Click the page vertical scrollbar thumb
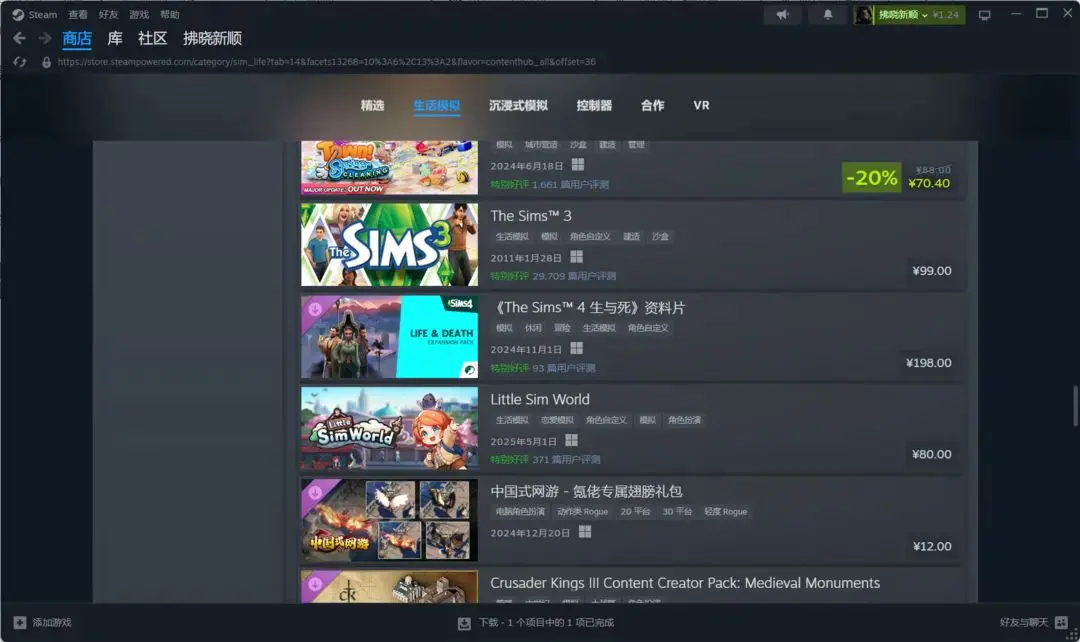 (x=1075, y=406)
